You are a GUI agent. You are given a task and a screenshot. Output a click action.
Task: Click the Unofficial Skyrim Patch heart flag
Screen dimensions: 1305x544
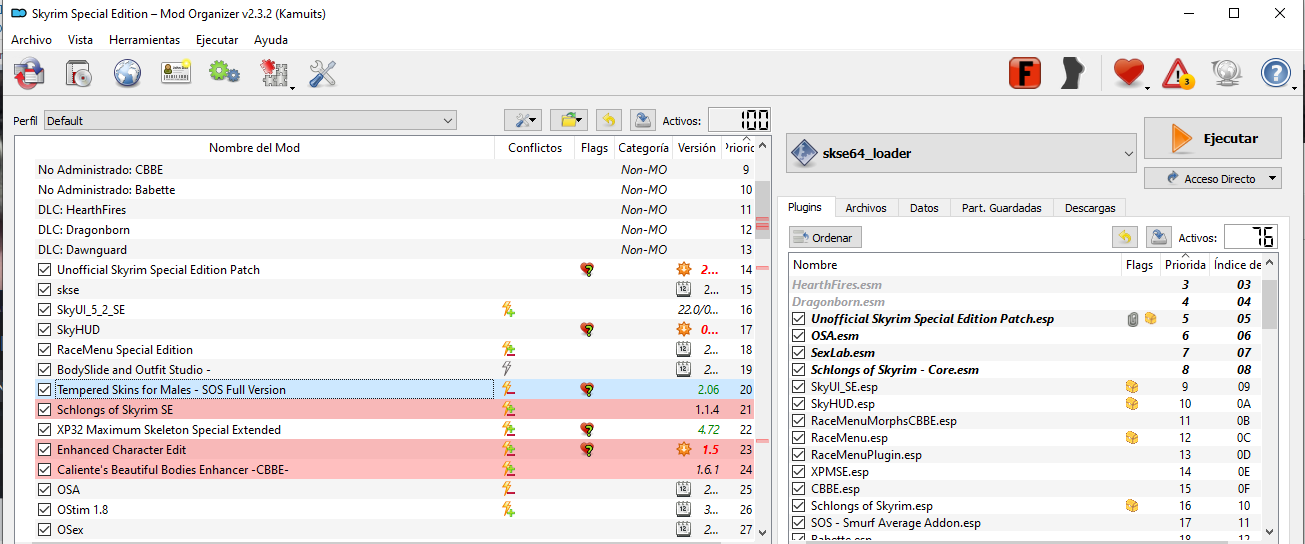pos(587,270)
